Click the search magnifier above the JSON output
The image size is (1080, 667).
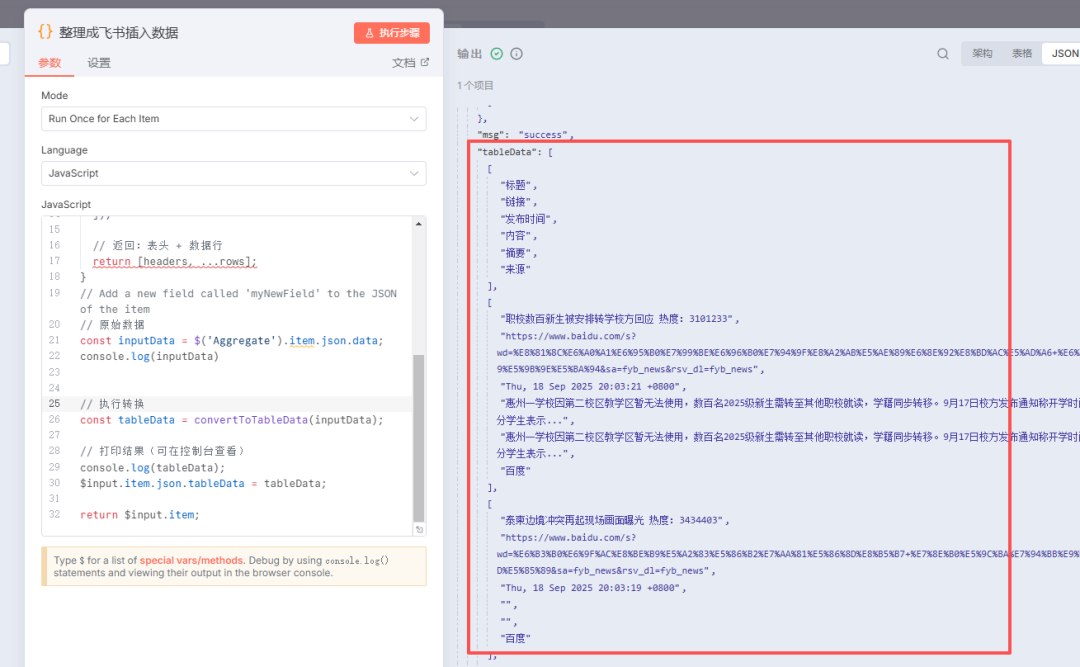(x=943, y=53)
